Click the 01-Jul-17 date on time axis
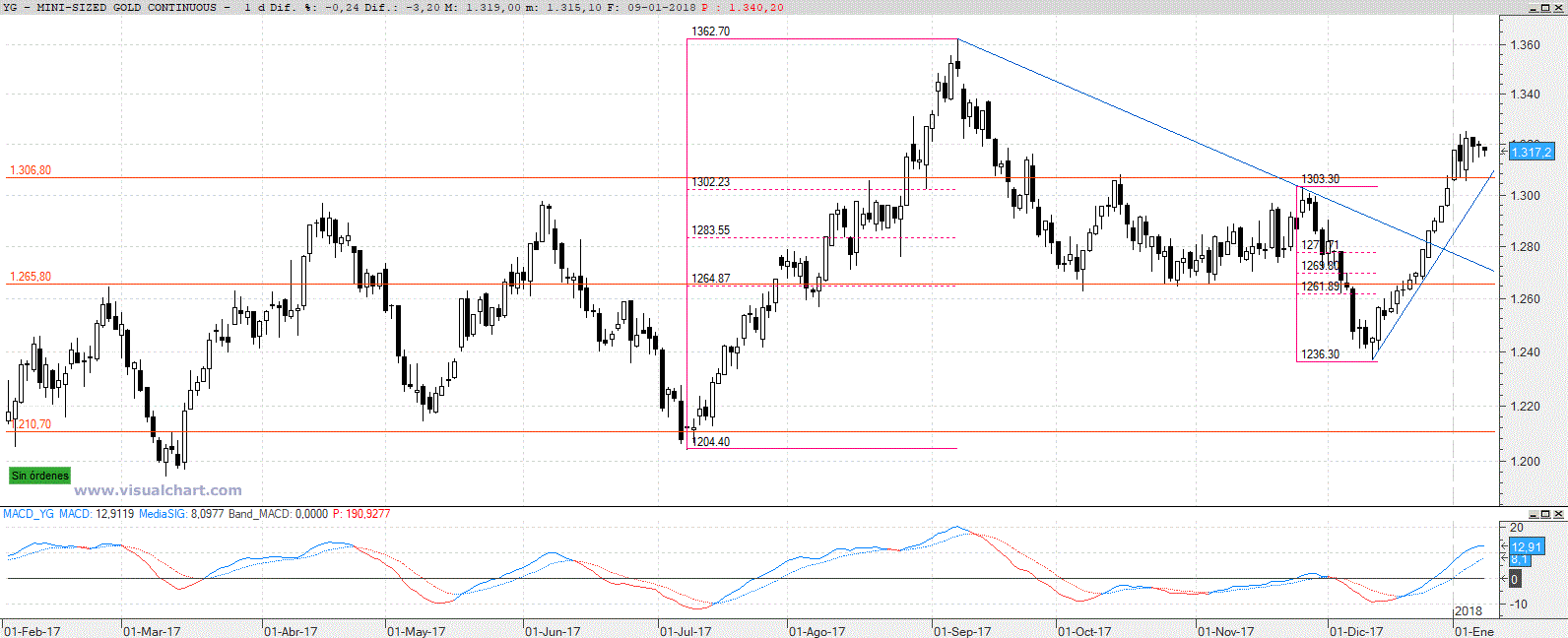Viewport: 1568px width, 638px height. [685, 631]
